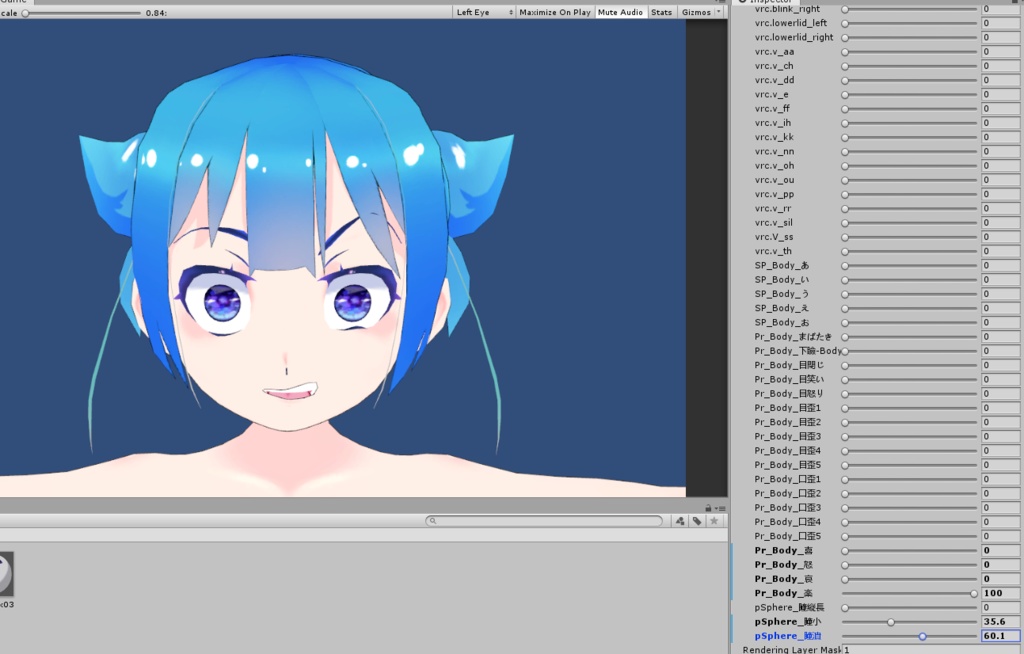Viewport: 1024px width, 654px height.
Task: Adjust the blue pSphere slider handle at 60.1
Action: (923, 636)
